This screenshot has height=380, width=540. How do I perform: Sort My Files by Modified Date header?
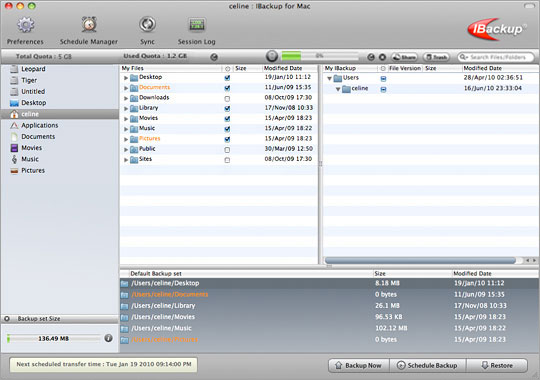click(290, 68)
